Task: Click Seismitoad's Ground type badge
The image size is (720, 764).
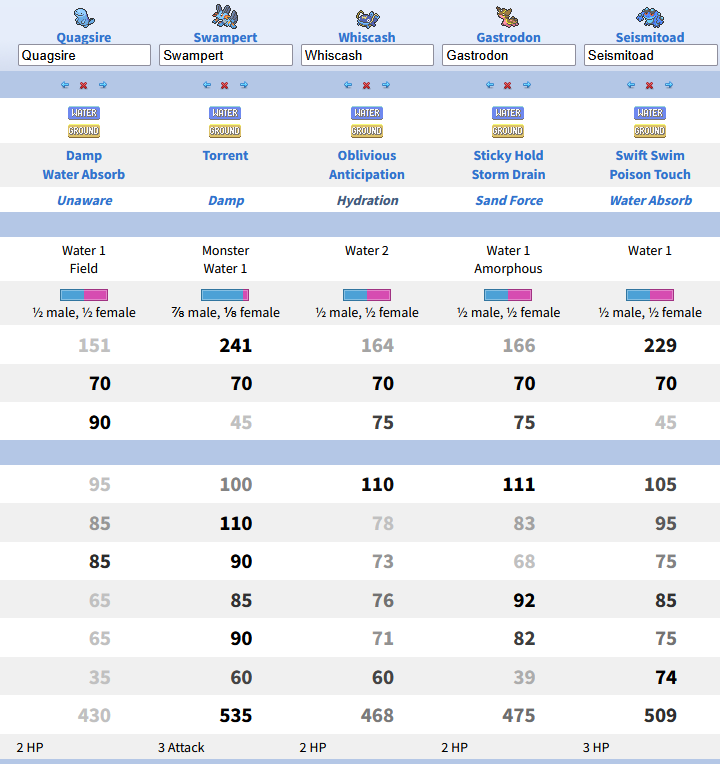Action: [x=650, y=131]
